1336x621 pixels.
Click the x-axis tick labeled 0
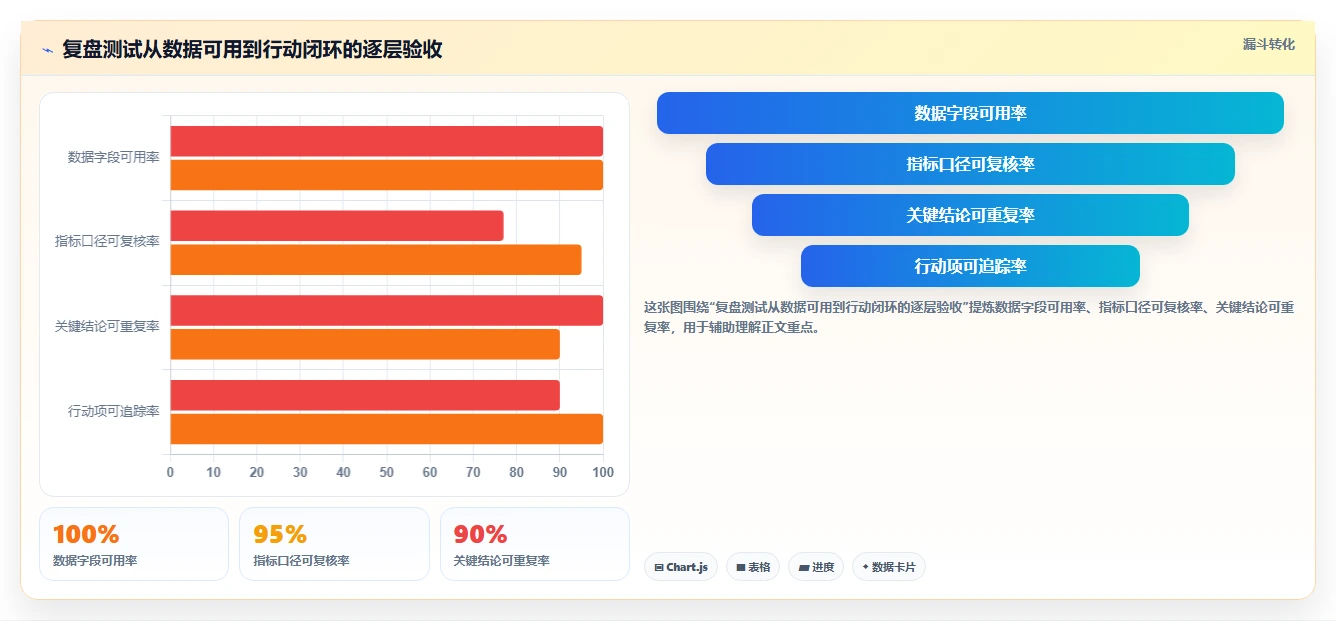pos(170,472)
